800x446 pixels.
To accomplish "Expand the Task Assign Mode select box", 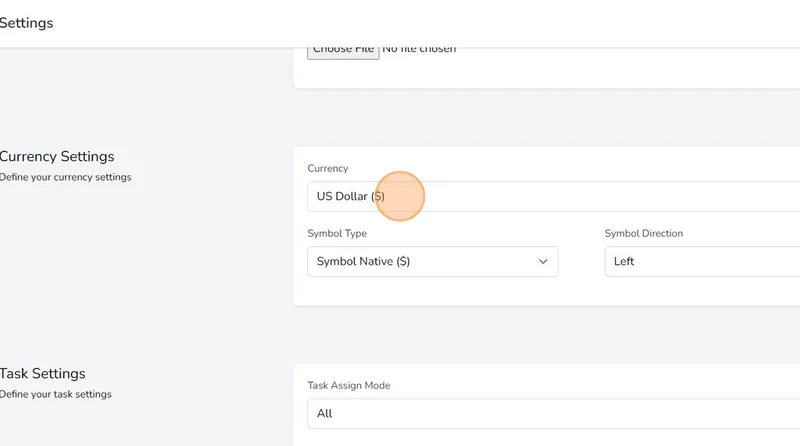I will pyautogui.click(x=550, y=413).
